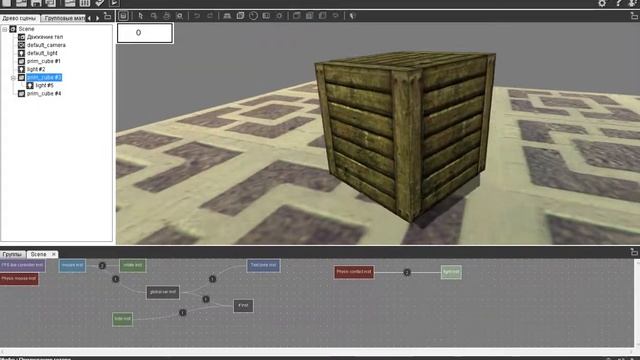The width and height of the screenshot is (640, 360).
Task: Click the green time root node
Action: (122, 319)
